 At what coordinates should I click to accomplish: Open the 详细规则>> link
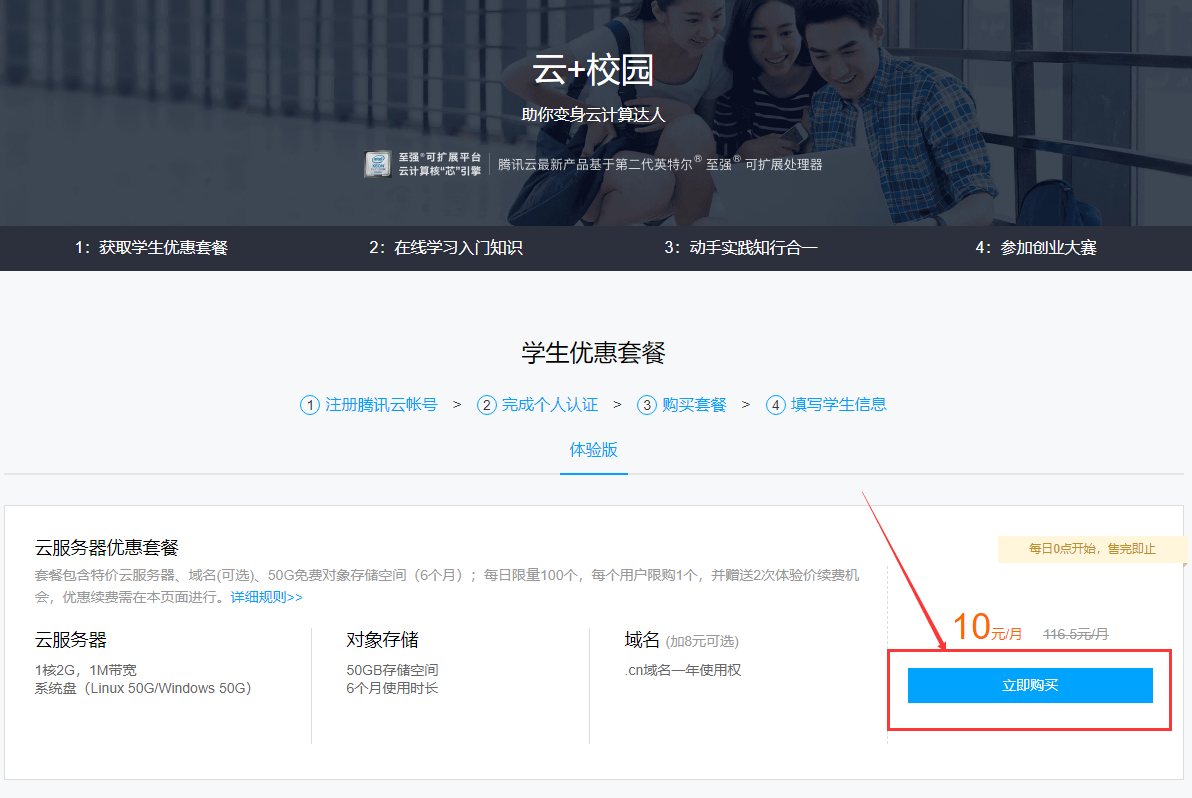(267, 597)
